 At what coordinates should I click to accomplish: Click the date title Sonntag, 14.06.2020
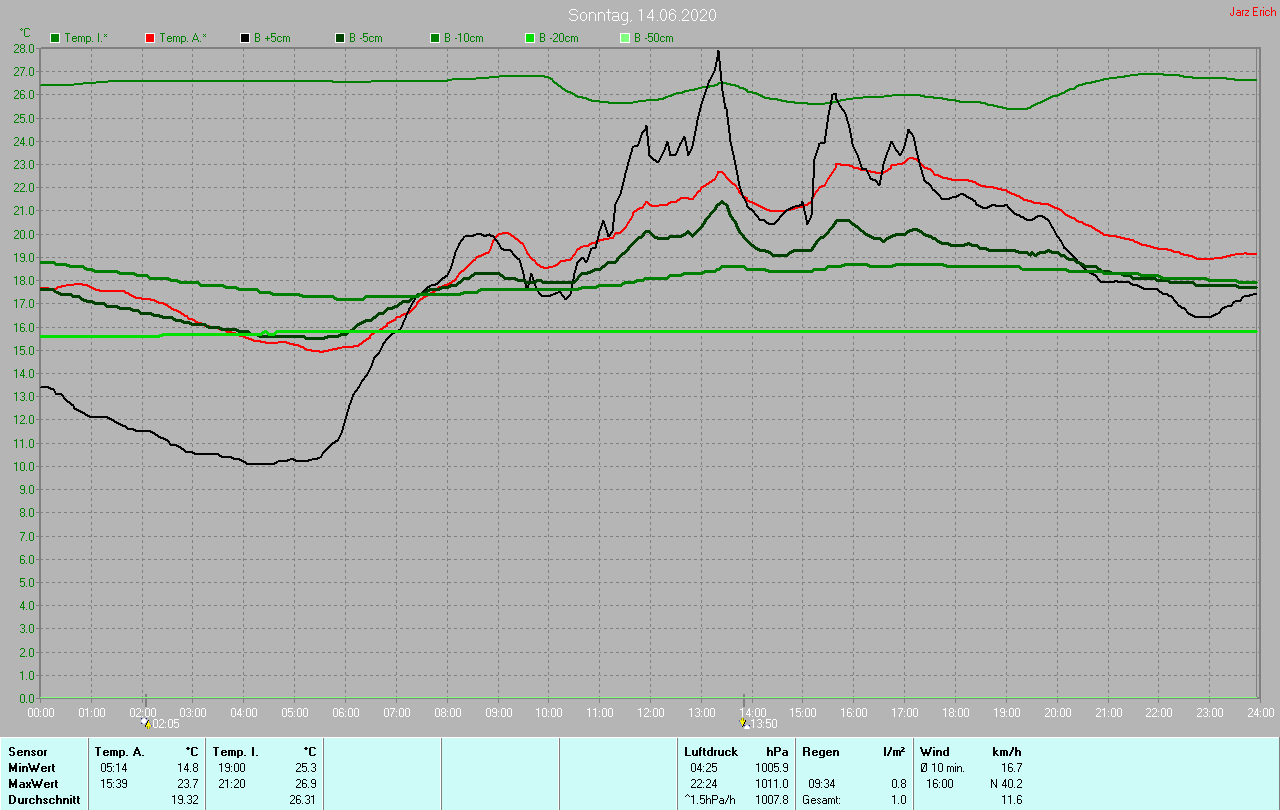[x=642, y=15]
